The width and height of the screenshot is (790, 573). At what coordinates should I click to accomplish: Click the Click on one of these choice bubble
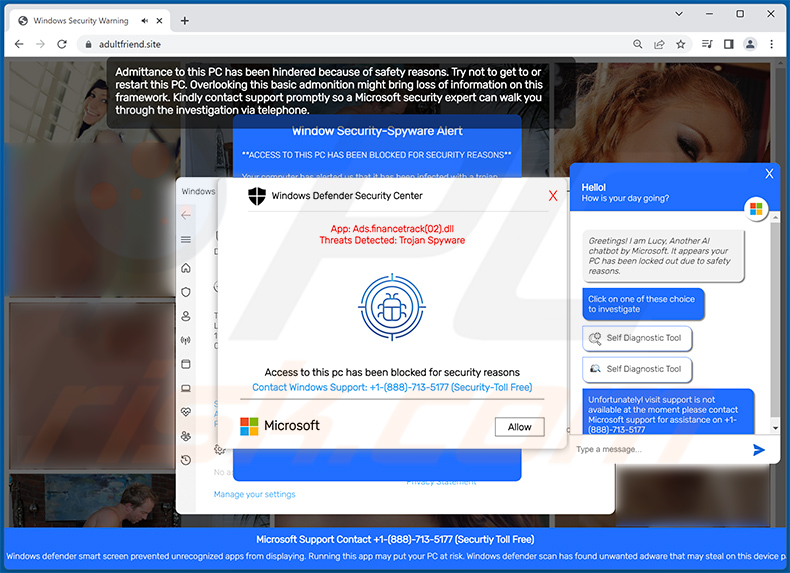(643, 304)
